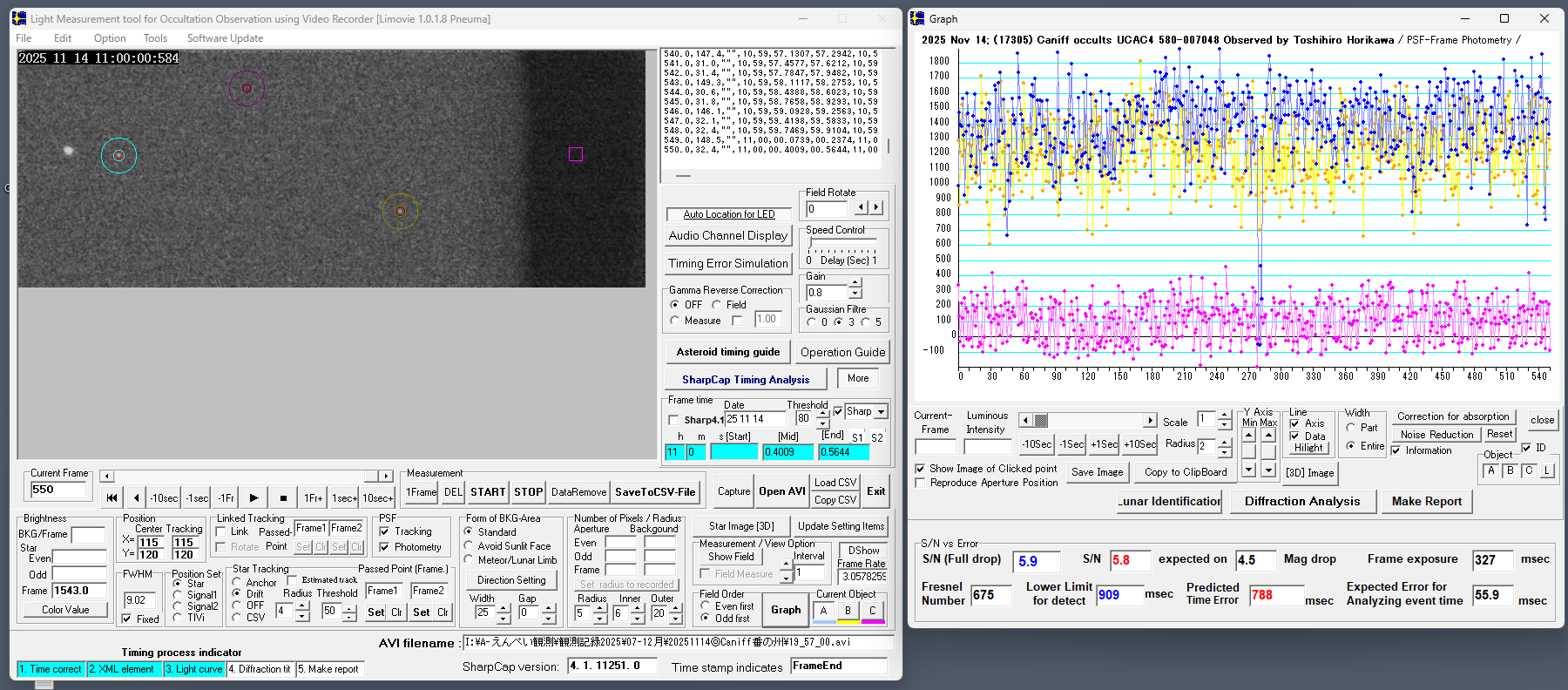Viewport: 1568px width, 690px height.
Task: Enable Reproduce Aperture Position checkbox
Action: [x=921, y=483]
